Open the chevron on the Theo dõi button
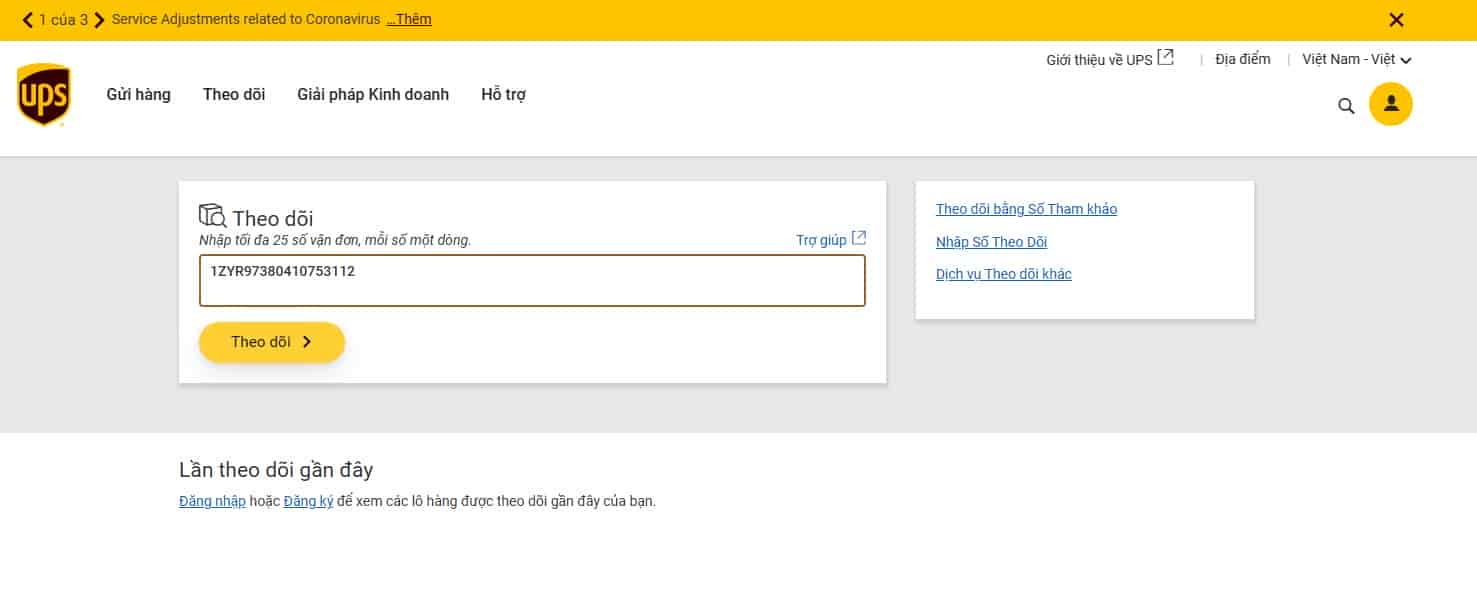 (308, 342)
